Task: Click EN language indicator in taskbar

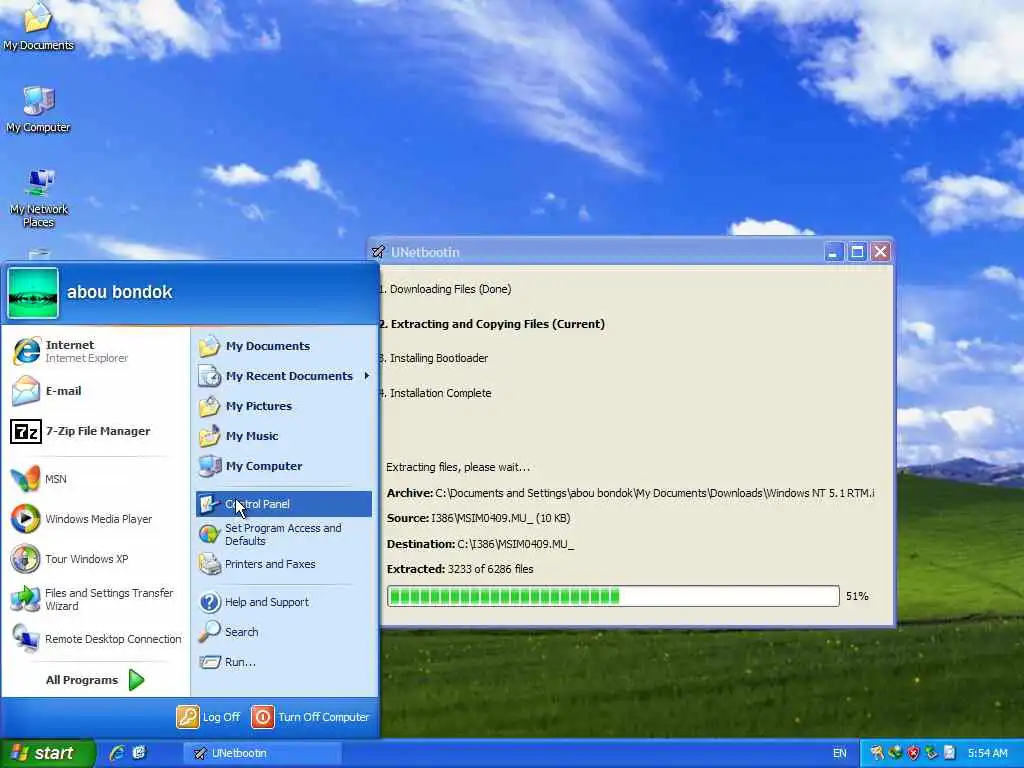Action: pyautogui.click(x=840, y=753)
